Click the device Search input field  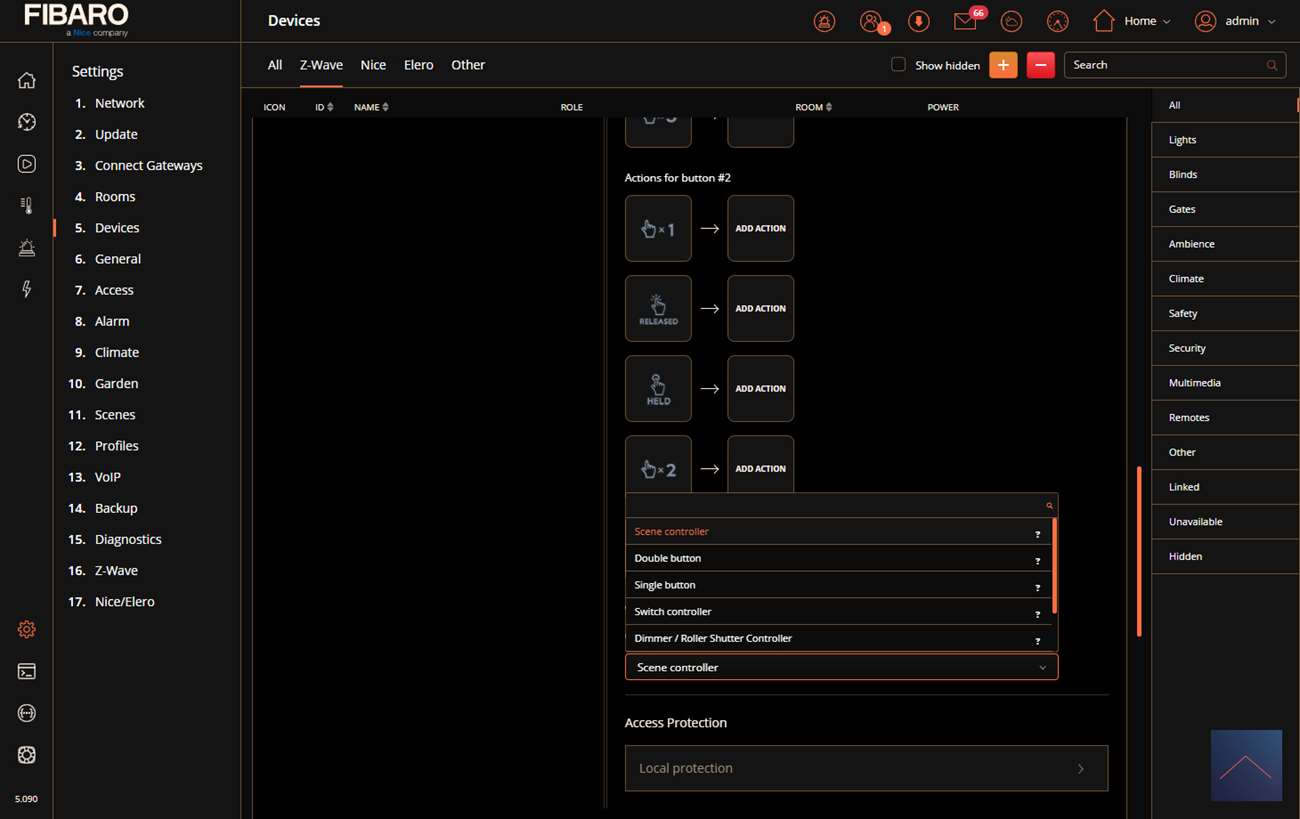tap(1165, 65)
